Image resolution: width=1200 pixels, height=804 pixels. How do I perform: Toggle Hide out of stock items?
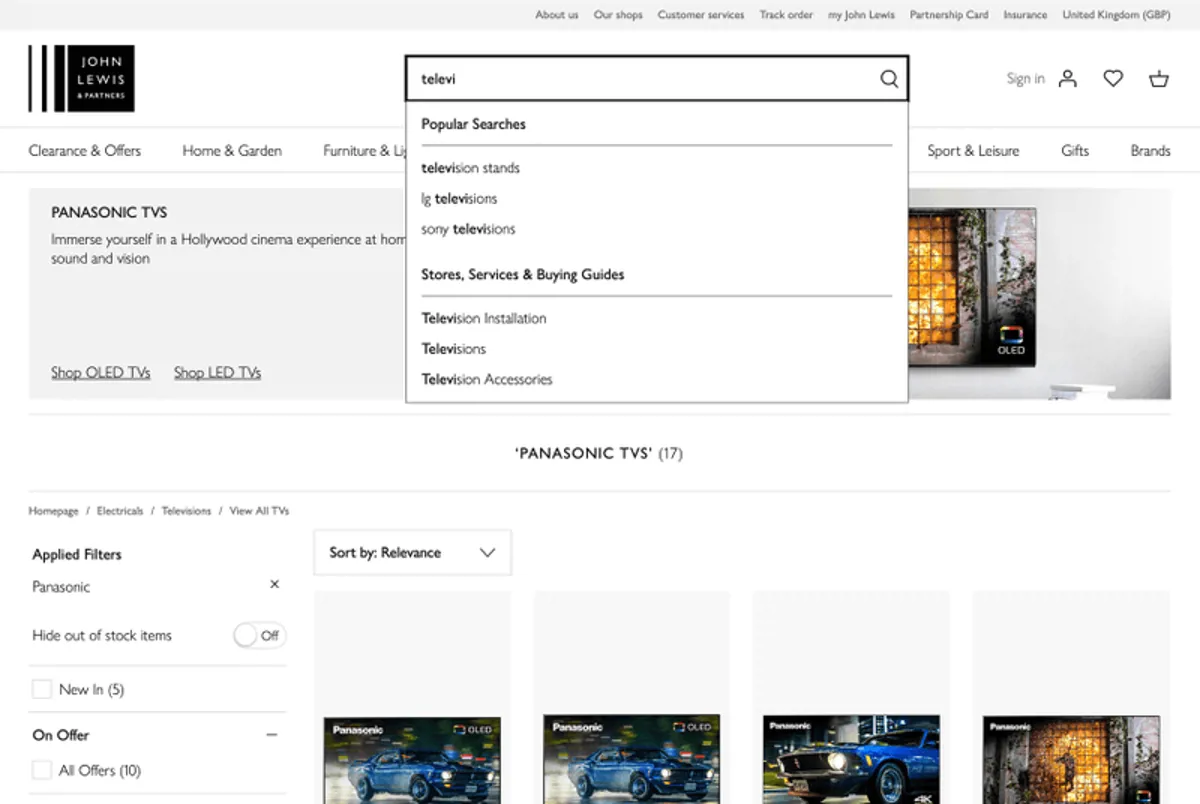click(259, 635)
